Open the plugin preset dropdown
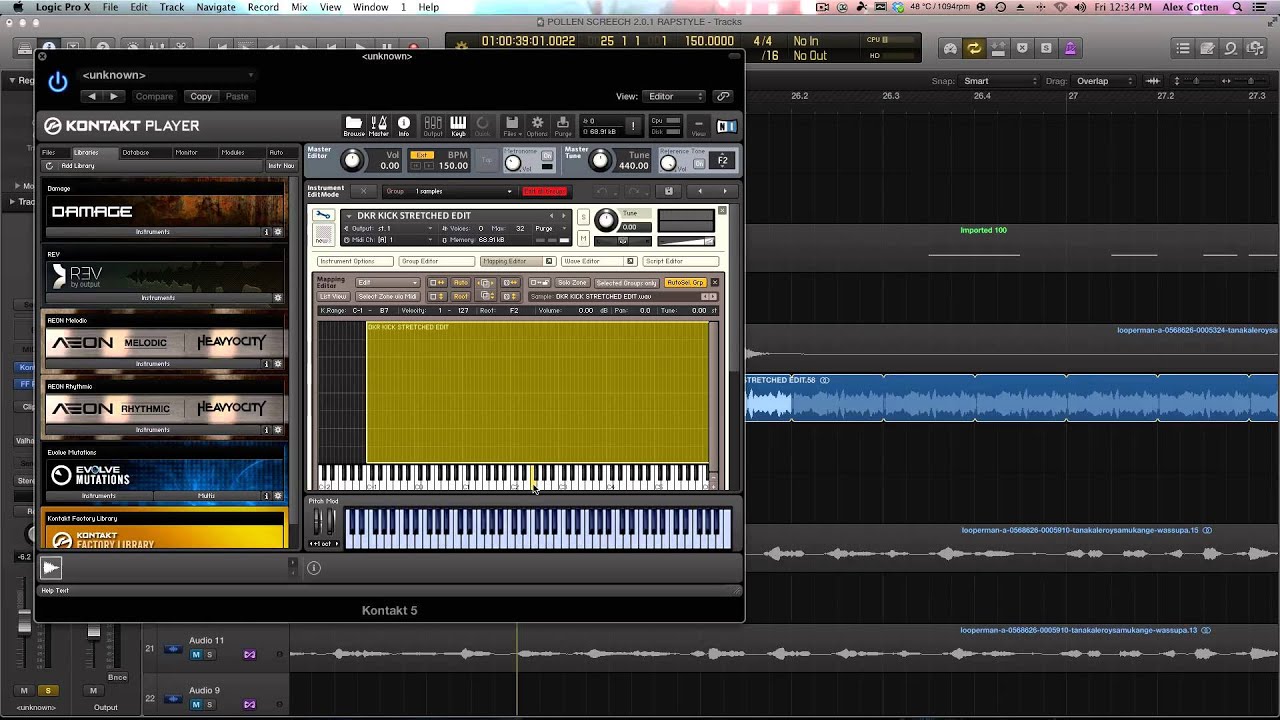Viewport: 1280px width, 720px height. coord(167,75)
